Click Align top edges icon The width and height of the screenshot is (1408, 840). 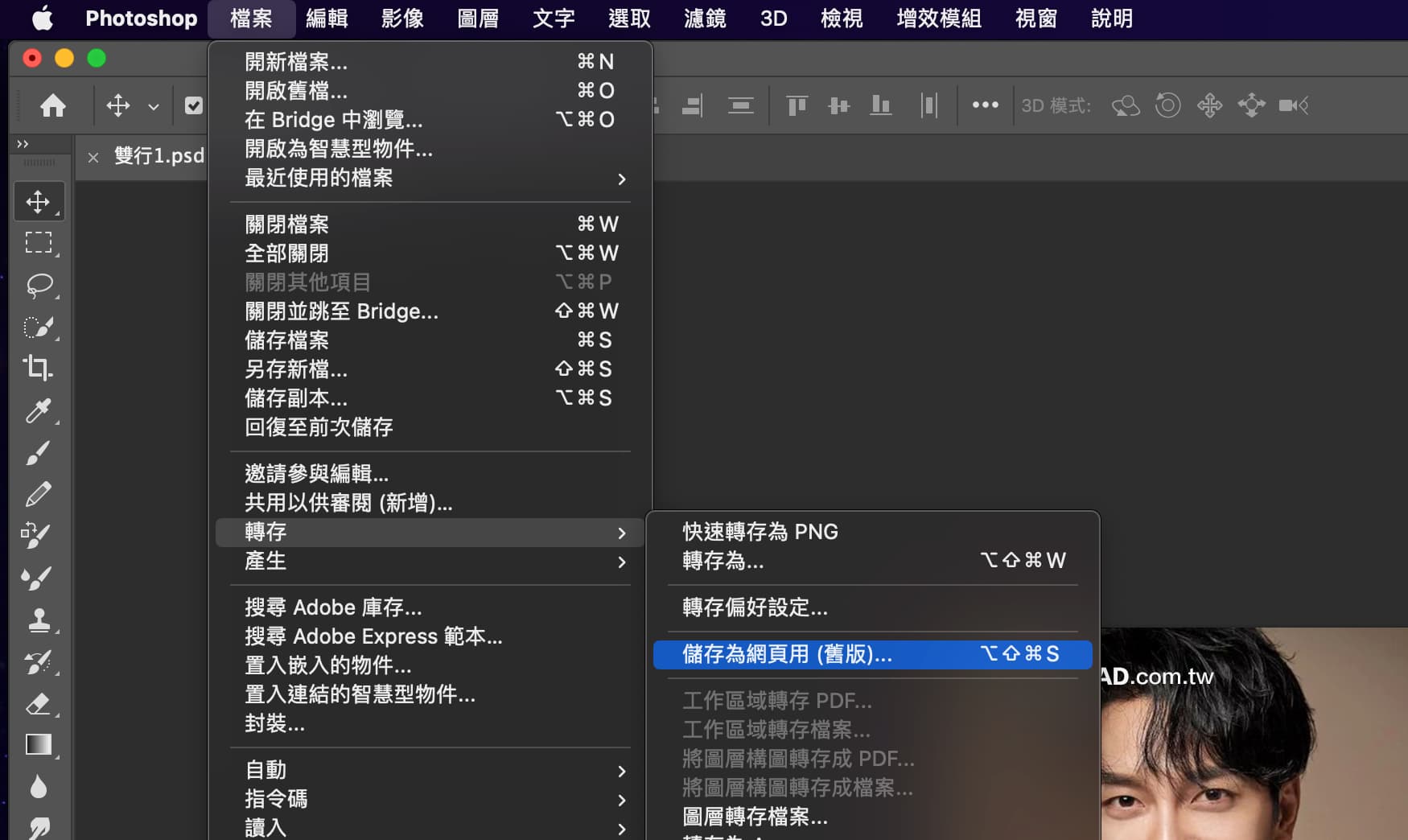click(x=797, y=105)
